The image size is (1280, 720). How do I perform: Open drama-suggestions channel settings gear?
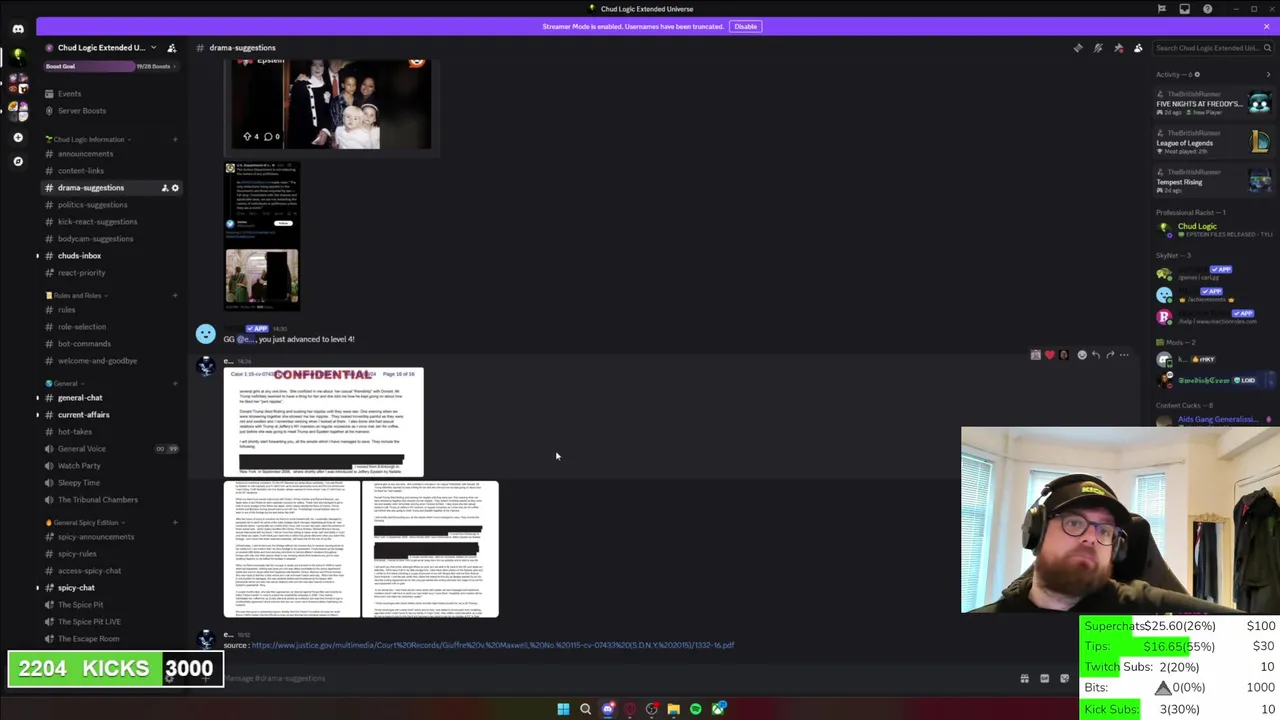(x=175, y=188)
